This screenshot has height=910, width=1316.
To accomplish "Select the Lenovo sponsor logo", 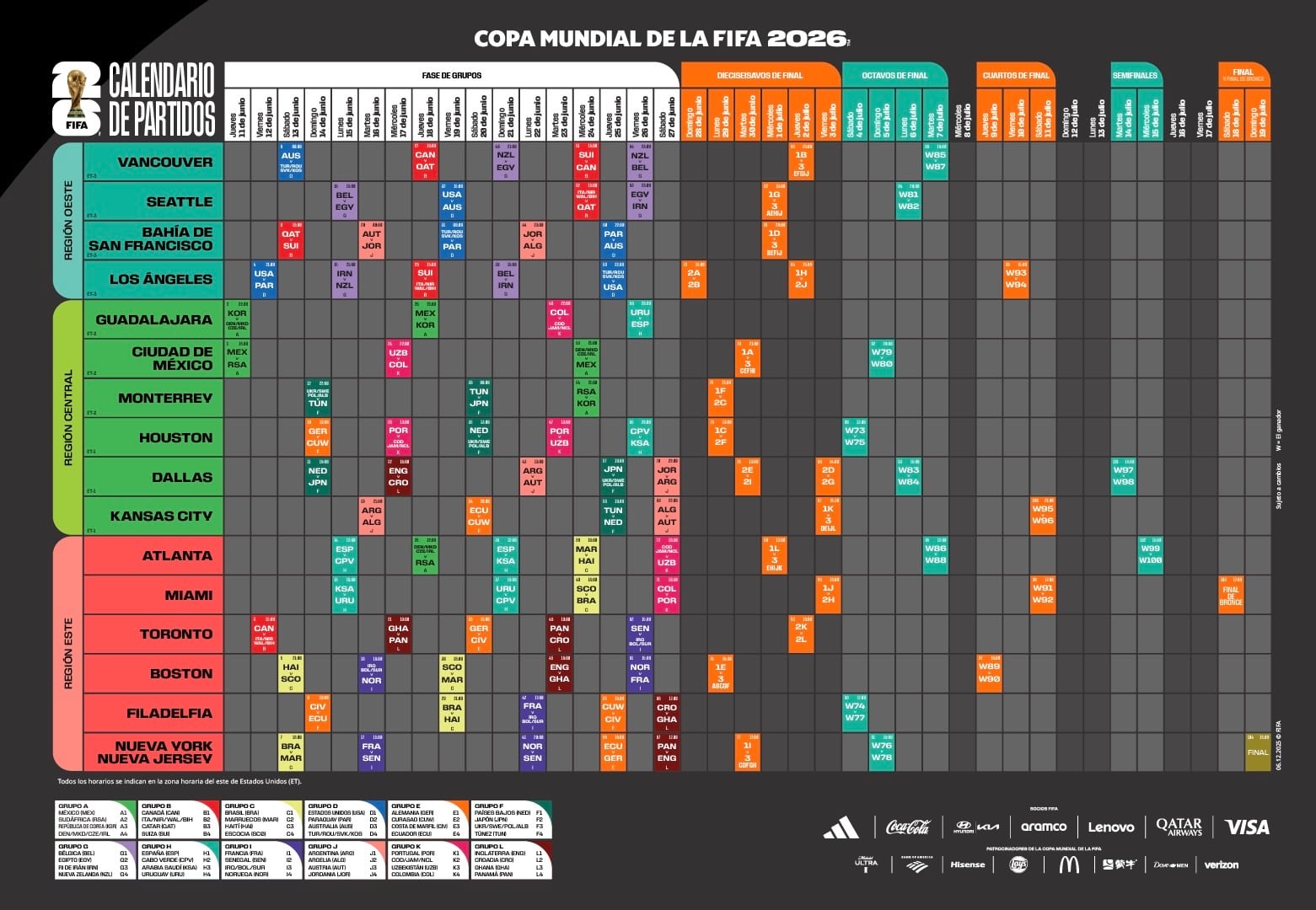I will [x=1113, y=827].
